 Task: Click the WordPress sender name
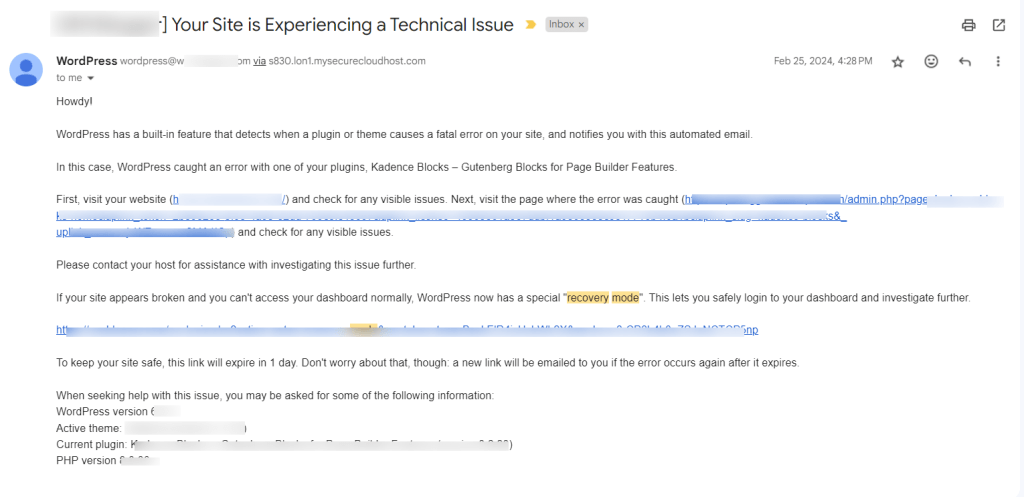point(87,61)
